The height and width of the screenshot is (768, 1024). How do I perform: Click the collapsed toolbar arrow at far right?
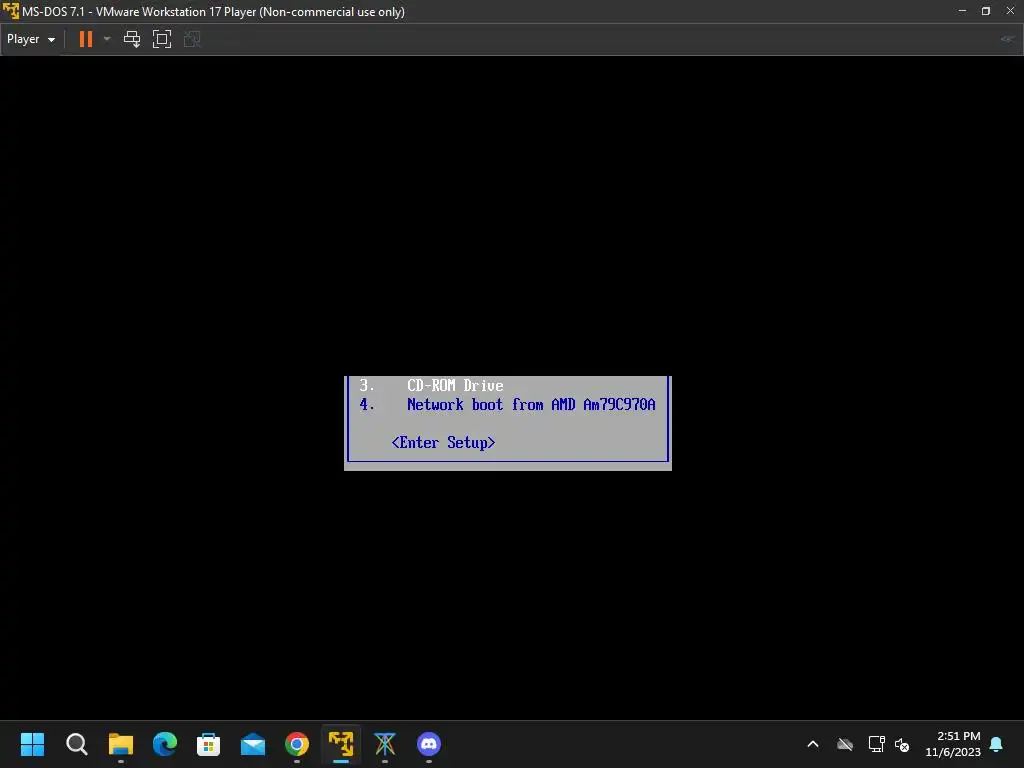[1008, 39]
